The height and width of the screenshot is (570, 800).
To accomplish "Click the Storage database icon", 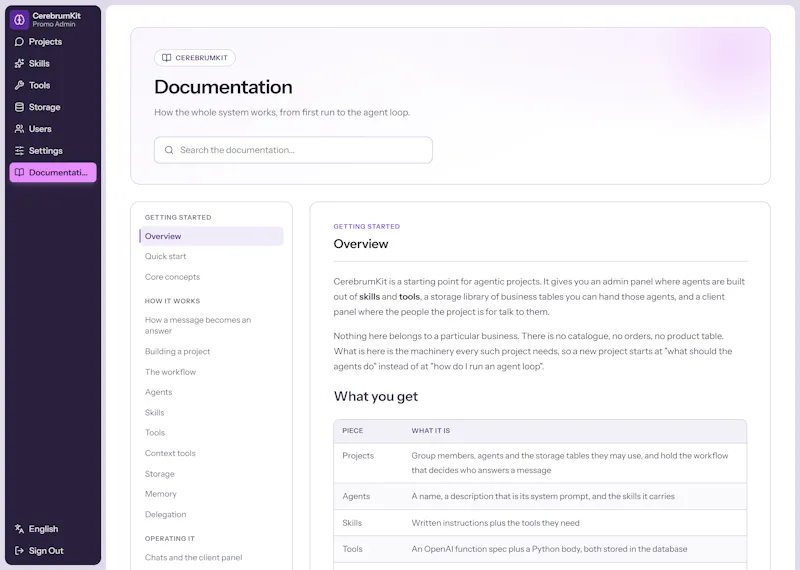I will coord(19,107).
